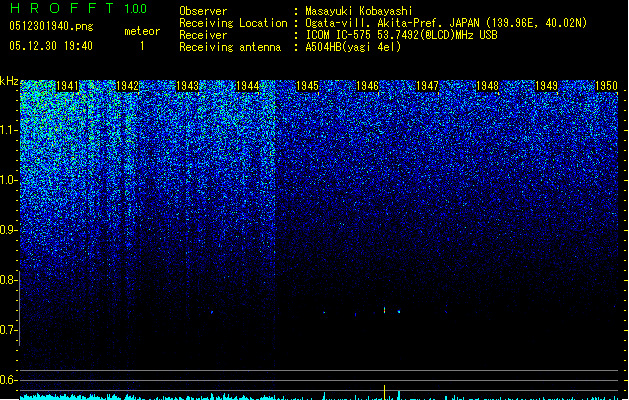The image size is (629, 400).
Task: Click the 0.8 kHz axis label
Action: tap(9, 280)
